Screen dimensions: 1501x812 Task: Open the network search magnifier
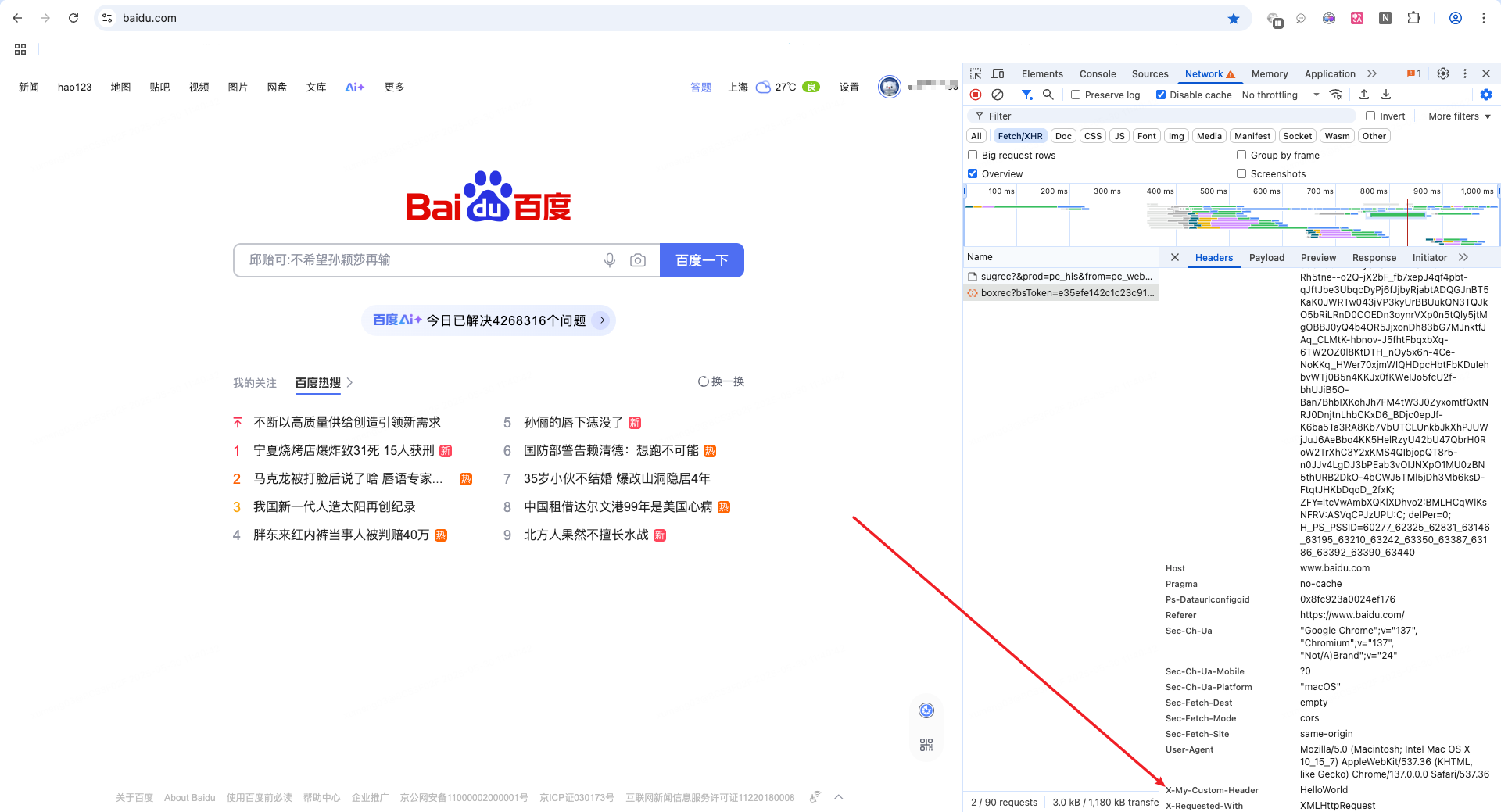[x=1048, y=95]
